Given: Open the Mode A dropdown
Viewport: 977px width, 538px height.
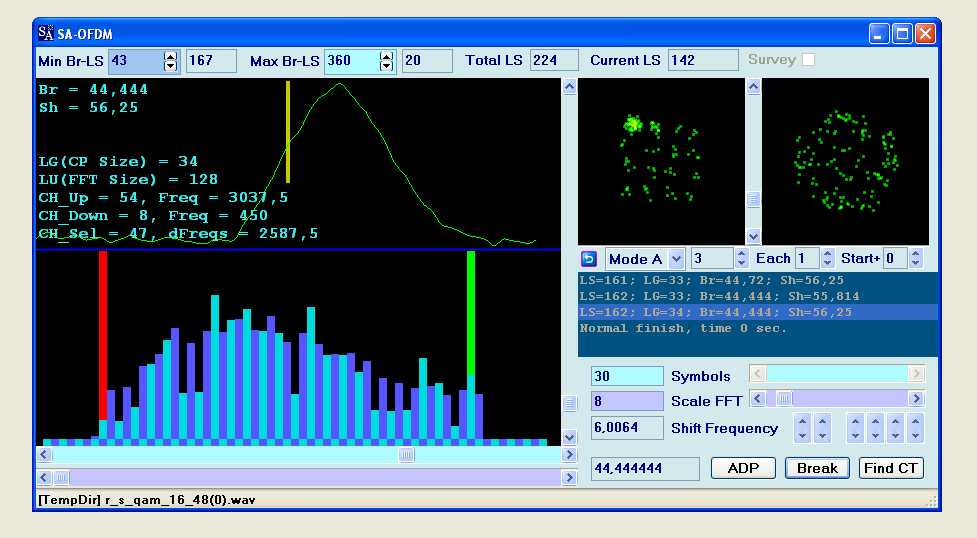Looking at the screenshot, I should pos(676,259).
